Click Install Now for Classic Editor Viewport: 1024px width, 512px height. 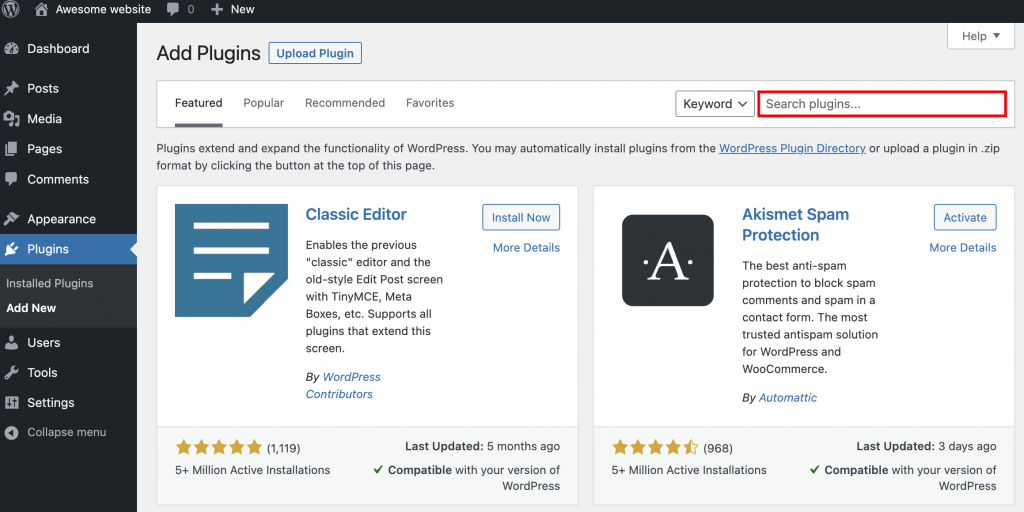pos(521,217)
